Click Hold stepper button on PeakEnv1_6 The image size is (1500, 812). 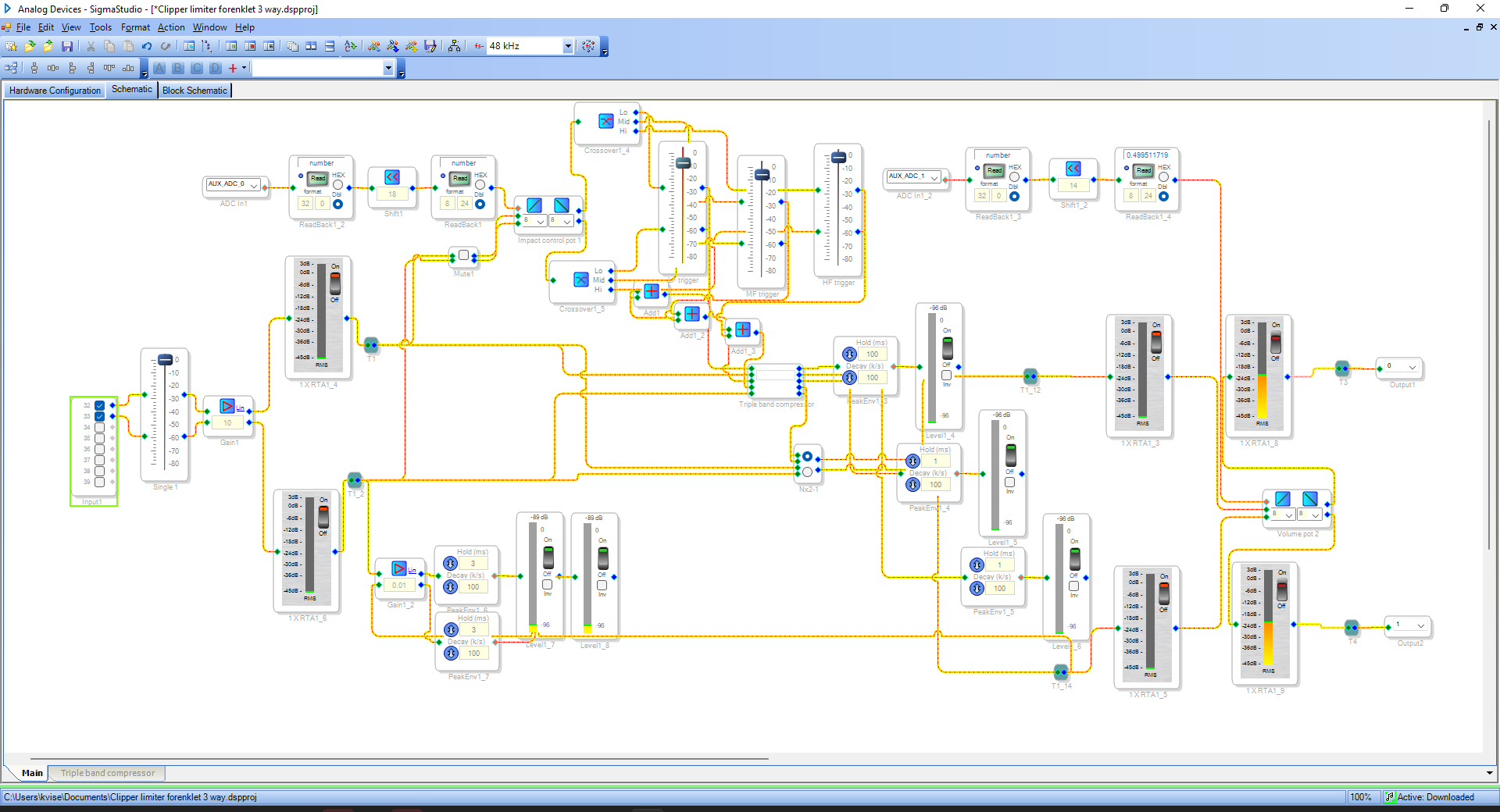coord(451,564)
